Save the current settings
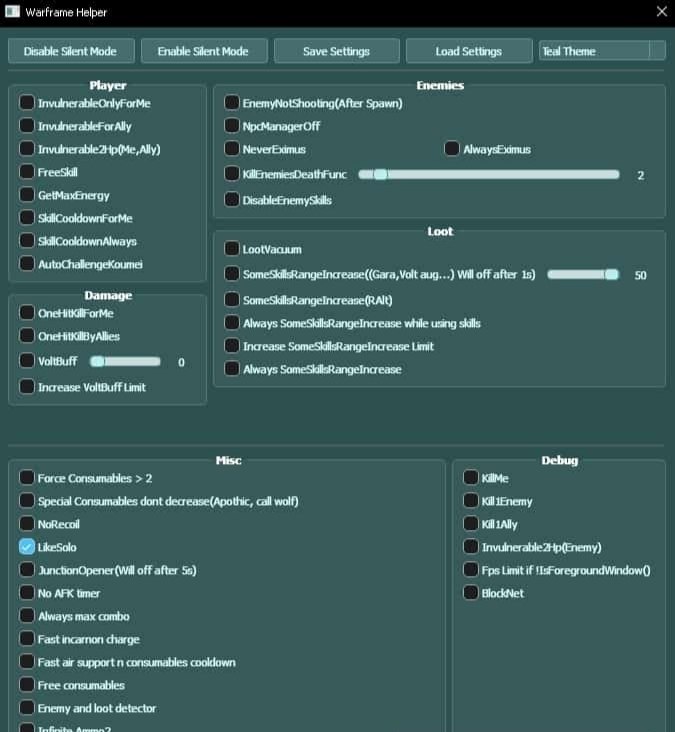The image size is (675, 732). coord(337,51)
